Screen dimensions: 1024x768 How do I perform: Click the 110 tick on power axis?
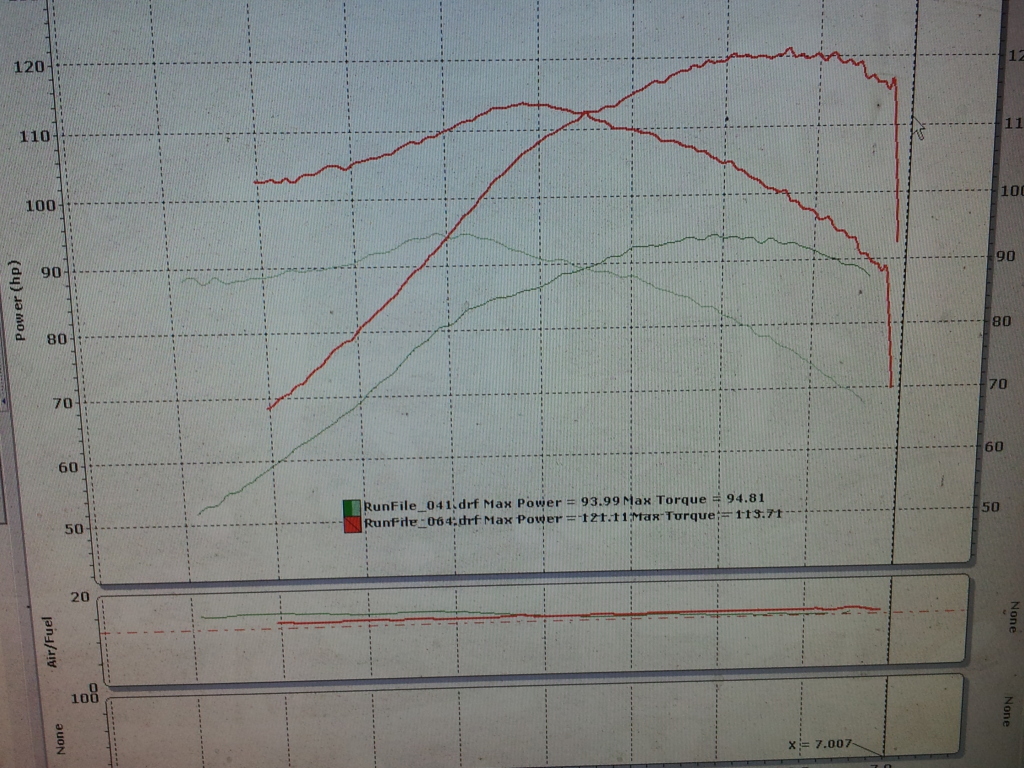tap(33, 136)
